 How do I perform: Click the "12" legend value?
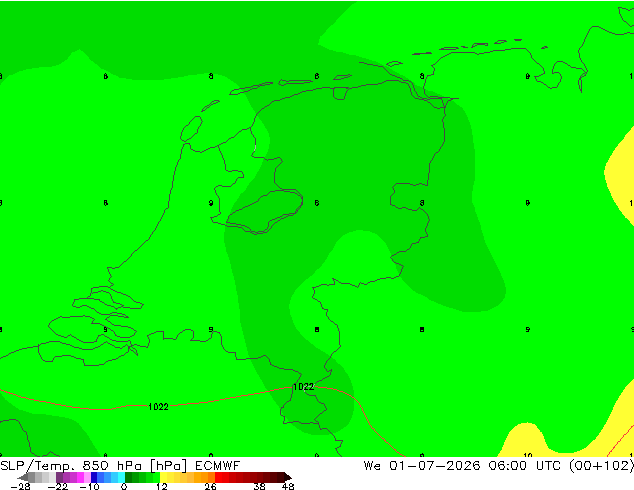pyautogui.click(x=162, y=486)
